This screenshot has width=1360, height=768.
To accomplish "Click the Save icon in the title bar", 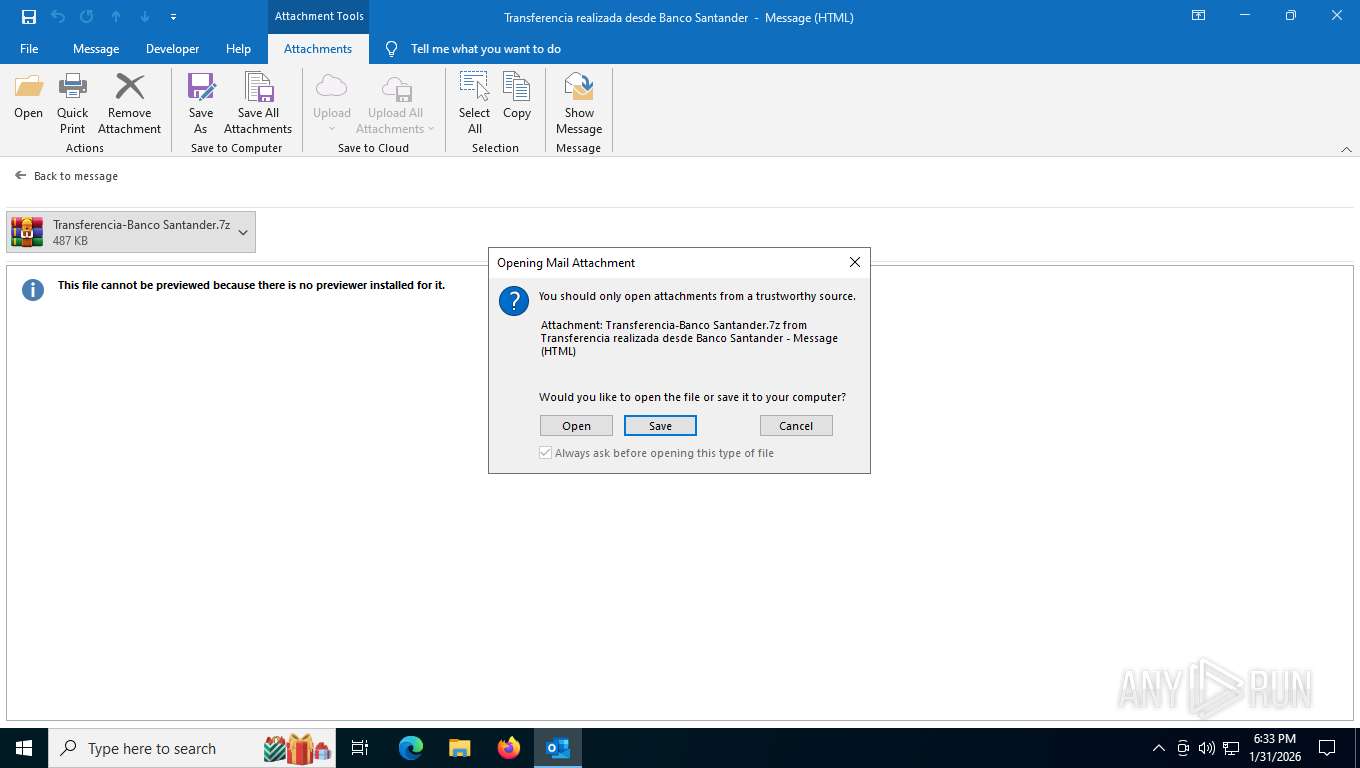I will click(29, 17).
